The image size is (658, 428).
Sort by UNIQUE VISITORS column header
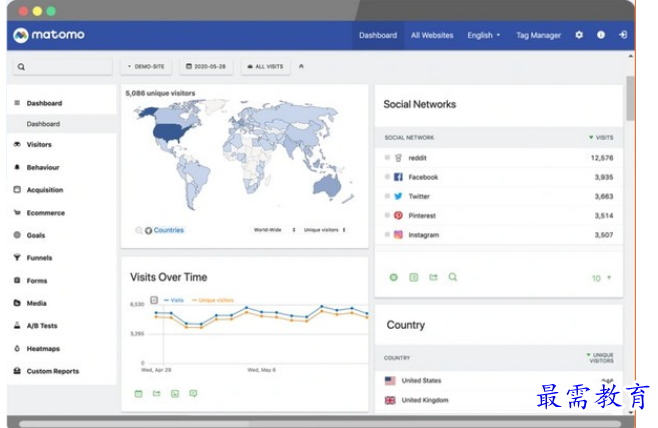[601, 358]
